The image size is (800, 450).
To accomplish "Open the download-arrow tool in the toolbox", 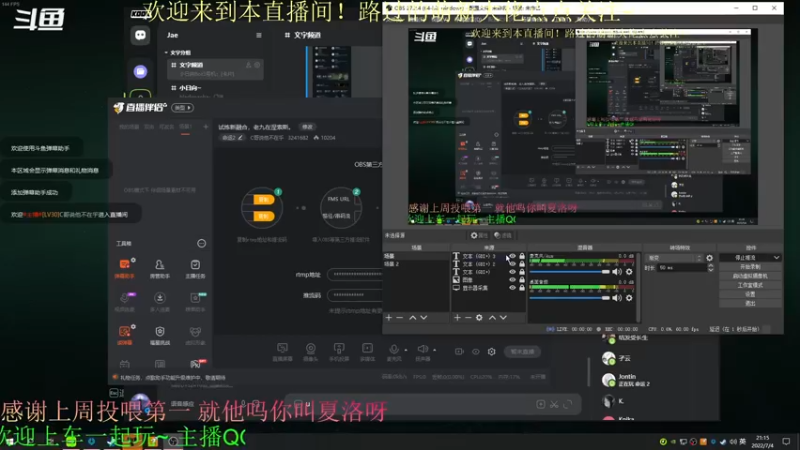I will 160,301.
